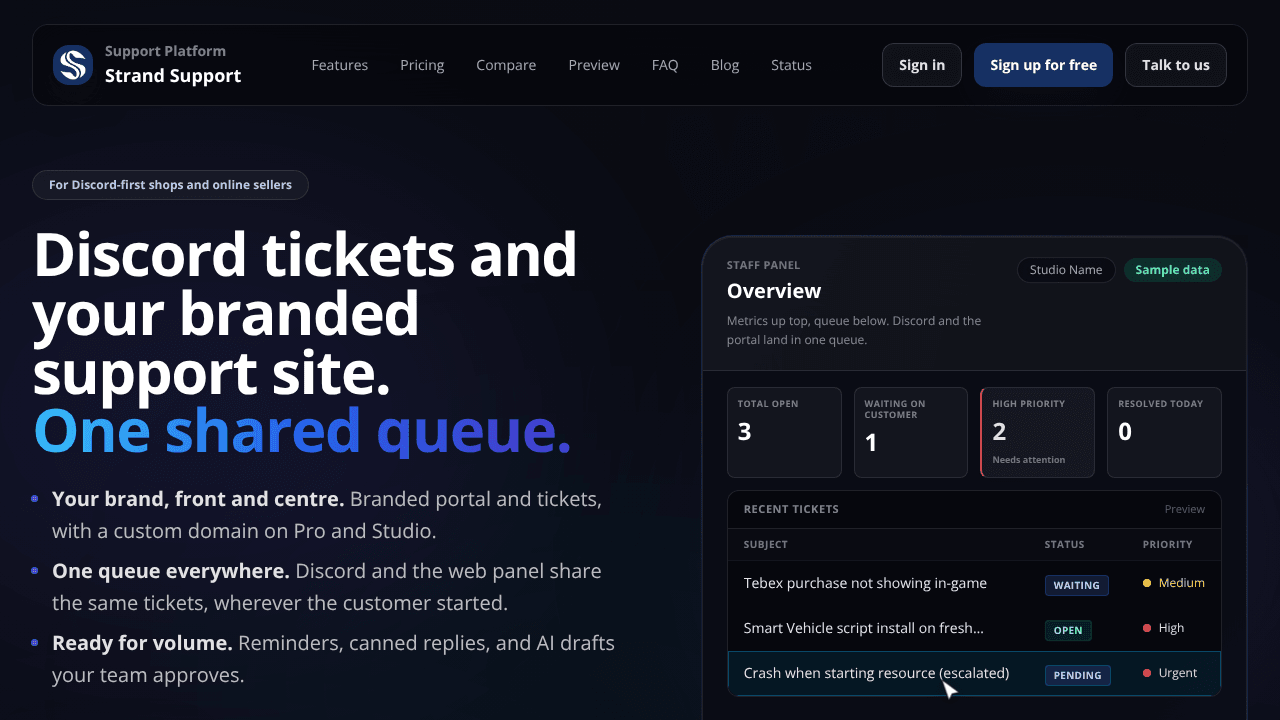1280x720 pixels.
Task: Click the Subject column header
Action: [x=766, y=545]
